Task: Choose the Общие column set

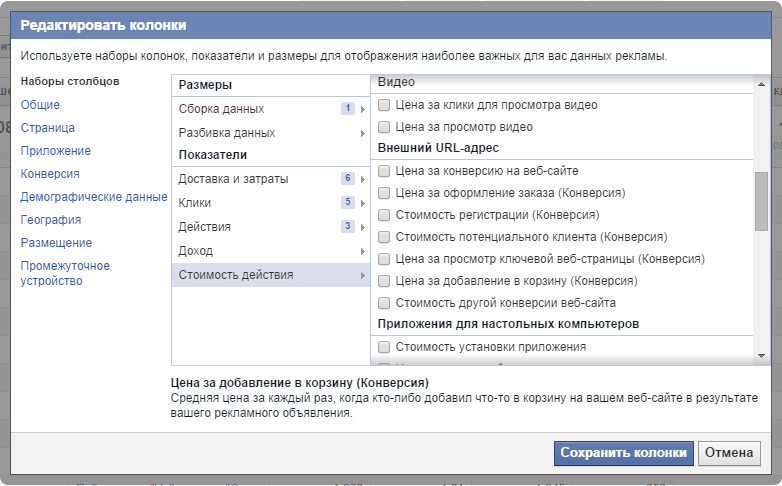Action: click(40, 105)
